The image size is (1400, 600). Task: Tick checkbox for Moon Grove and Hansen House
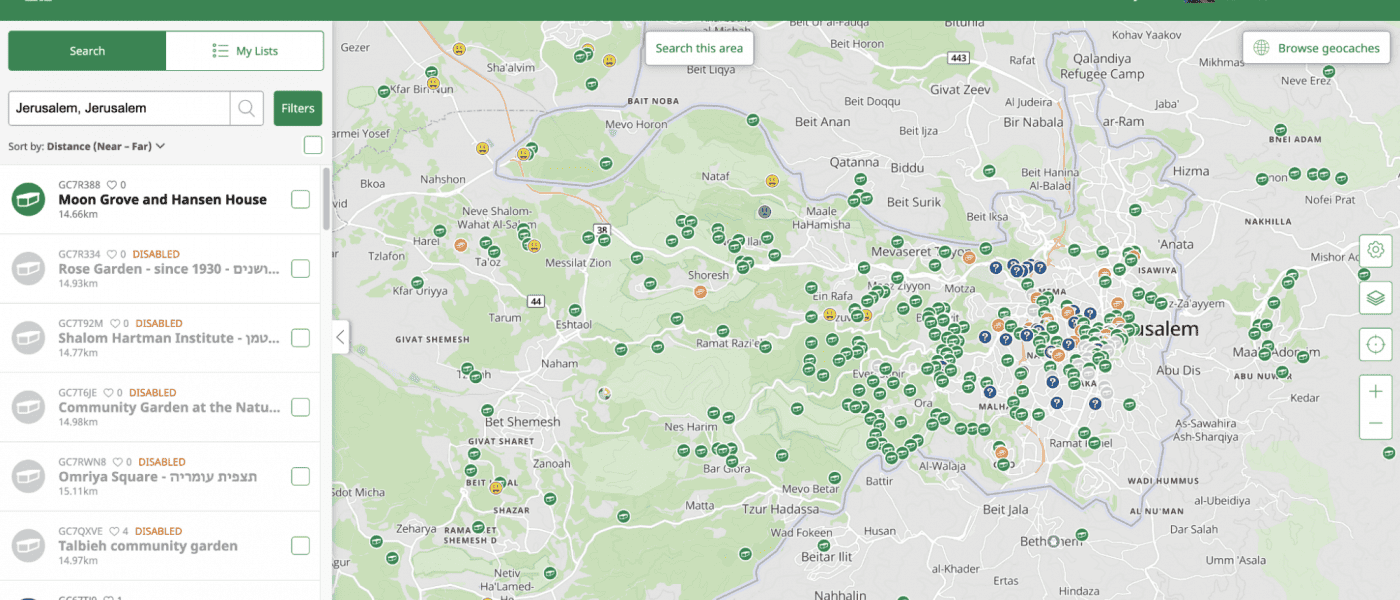(300, 200)
